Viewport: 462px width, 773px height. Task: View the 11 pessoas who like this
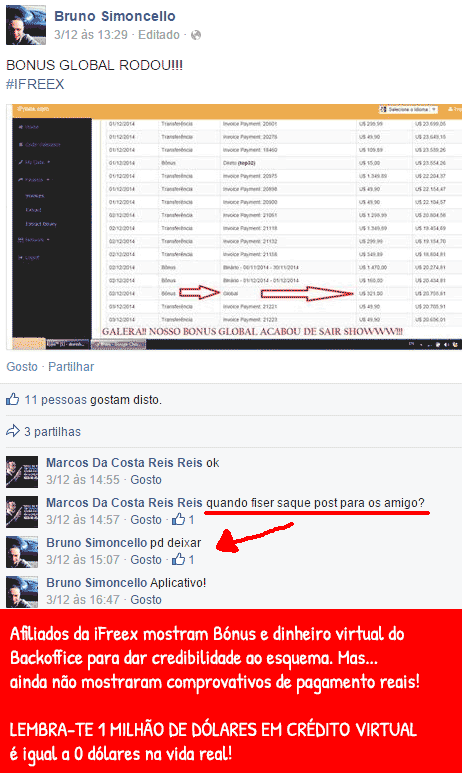(x=56, y=400)
